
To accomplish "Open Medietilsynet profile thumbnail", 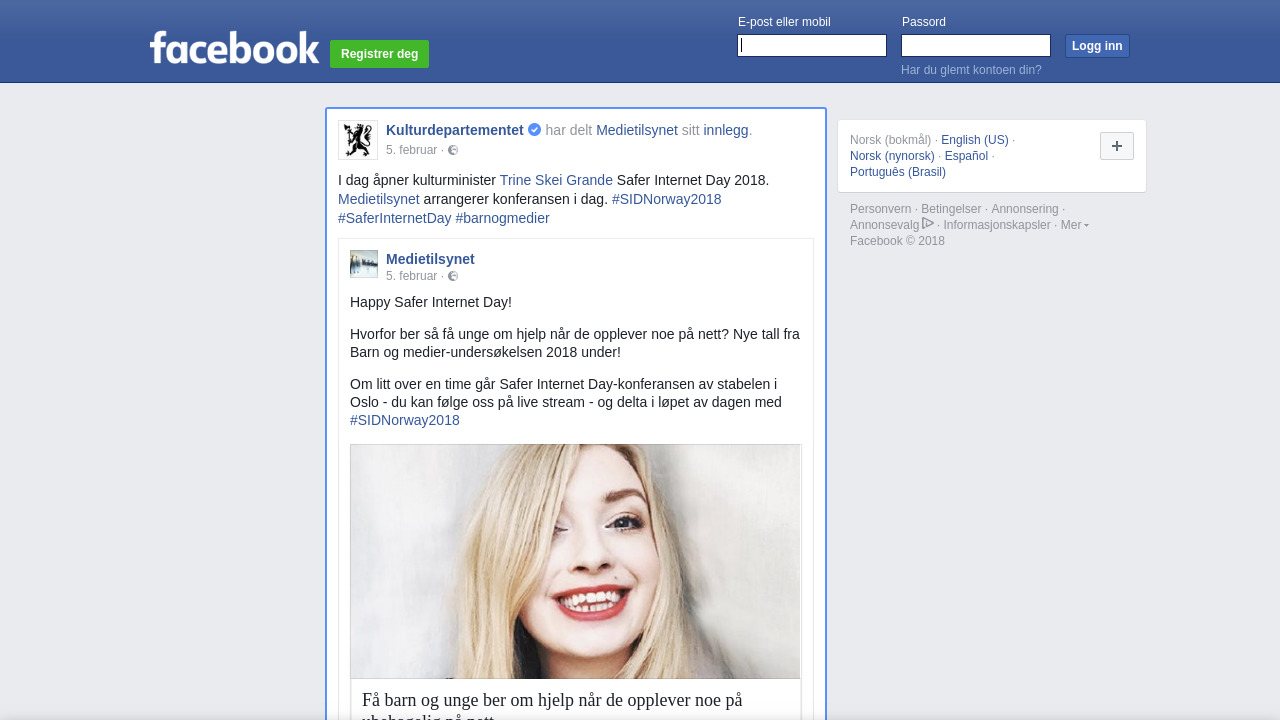I will coord(364,264).
